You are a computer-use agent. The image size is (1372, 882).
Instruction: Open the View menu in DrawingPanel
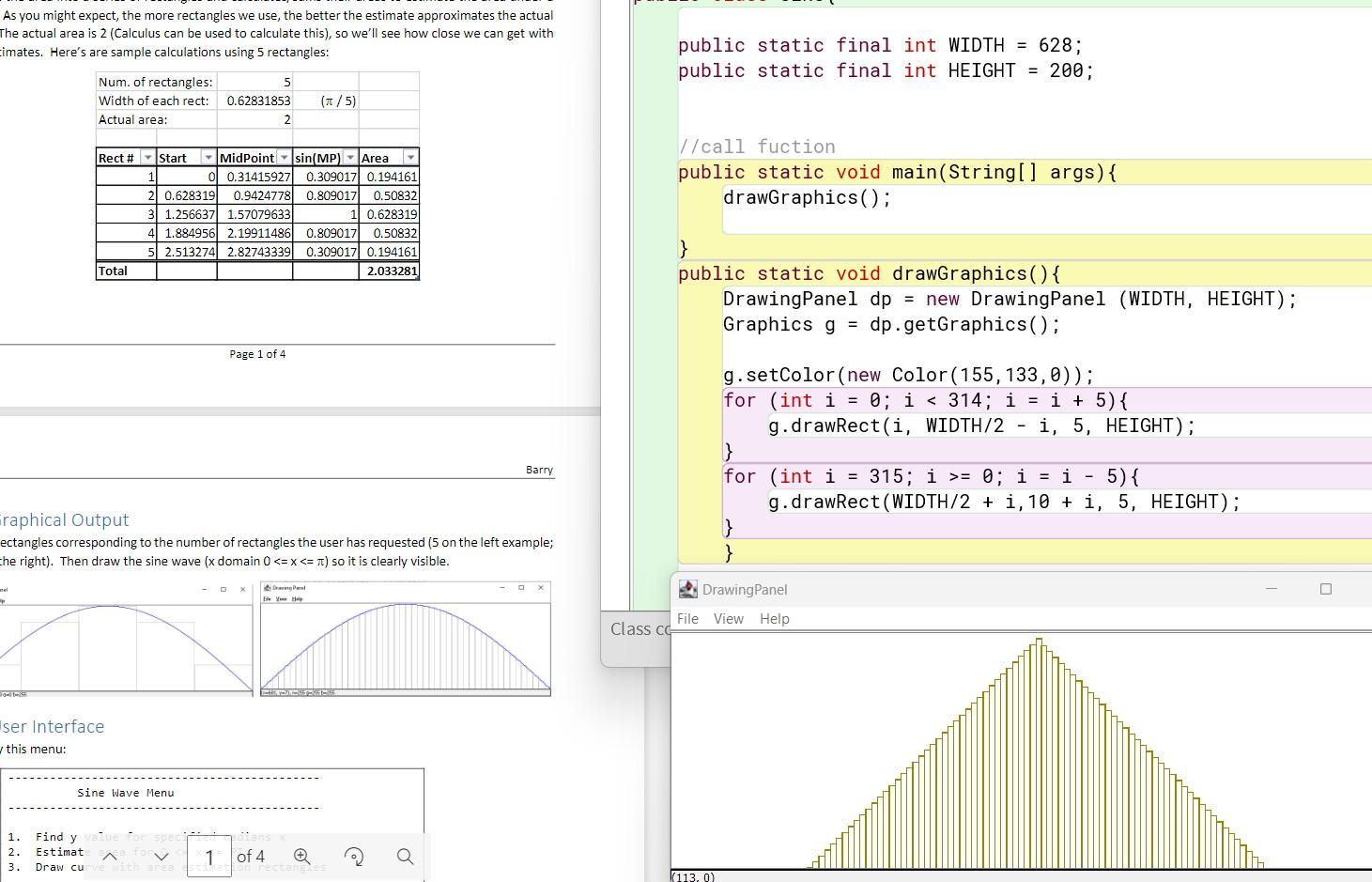click(x=728, y=619)
